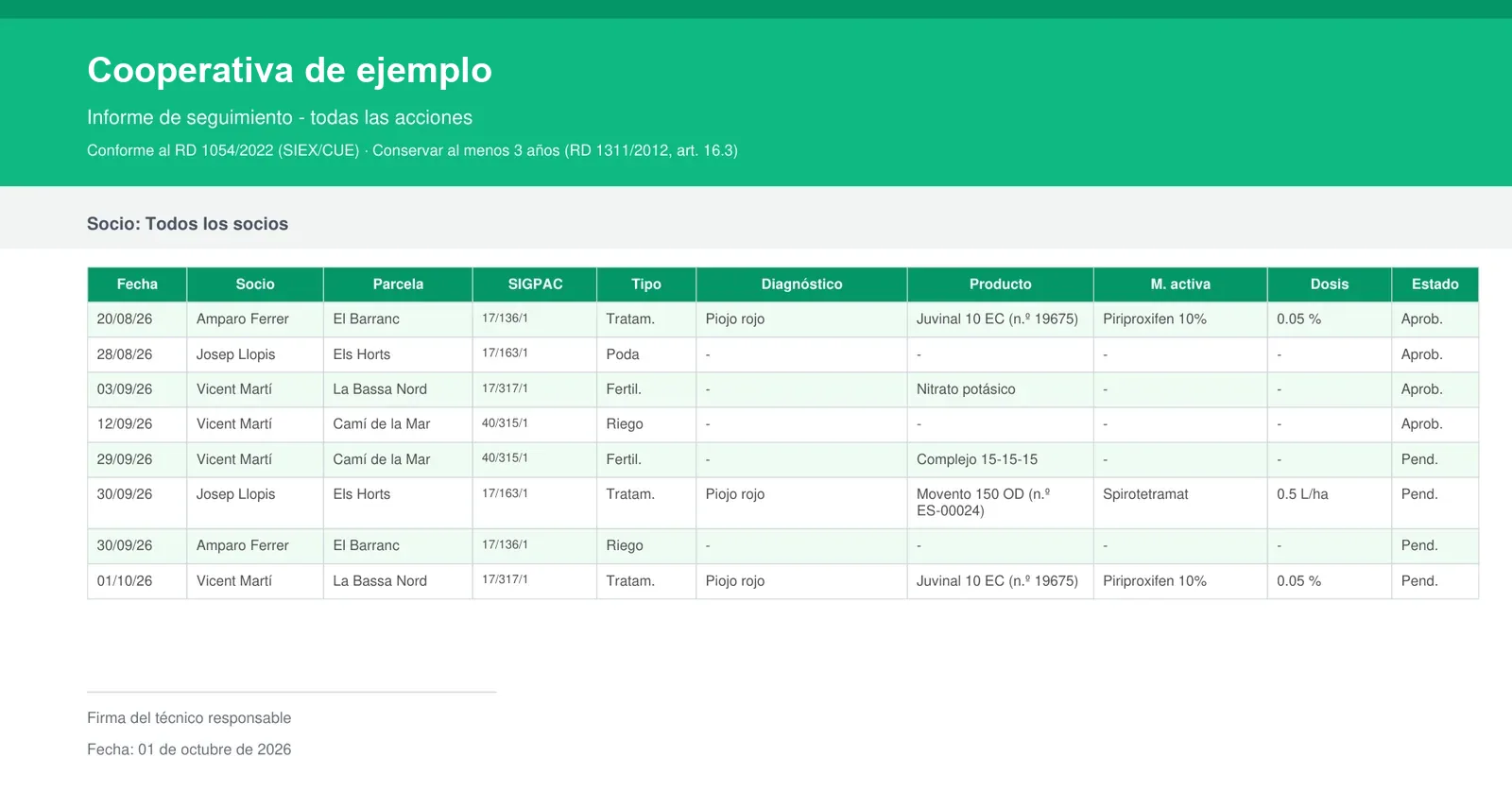1512x809 pixels.
Task: Click the "Estado" column header
Action: pyautogui.click(x=1435, y=284)
